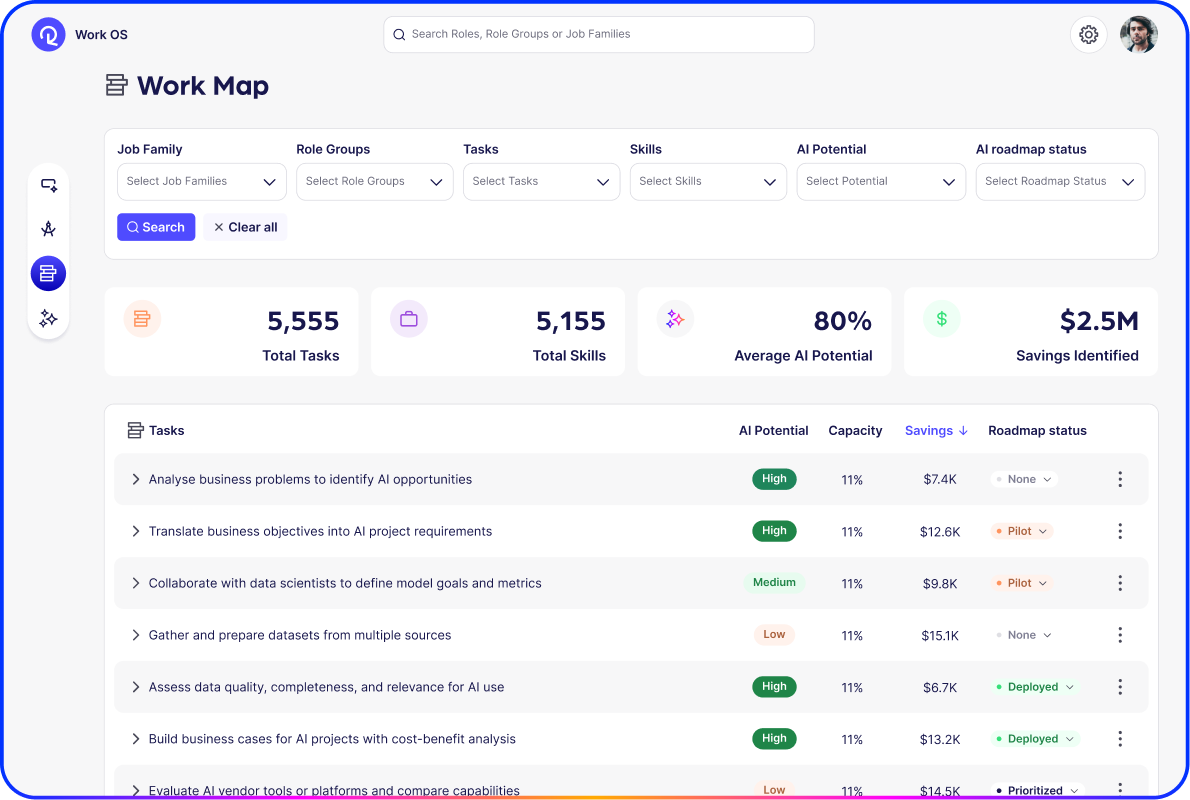Select the active Work Map sidebar icon
The image size is (1190, 800).
[48, 273]
